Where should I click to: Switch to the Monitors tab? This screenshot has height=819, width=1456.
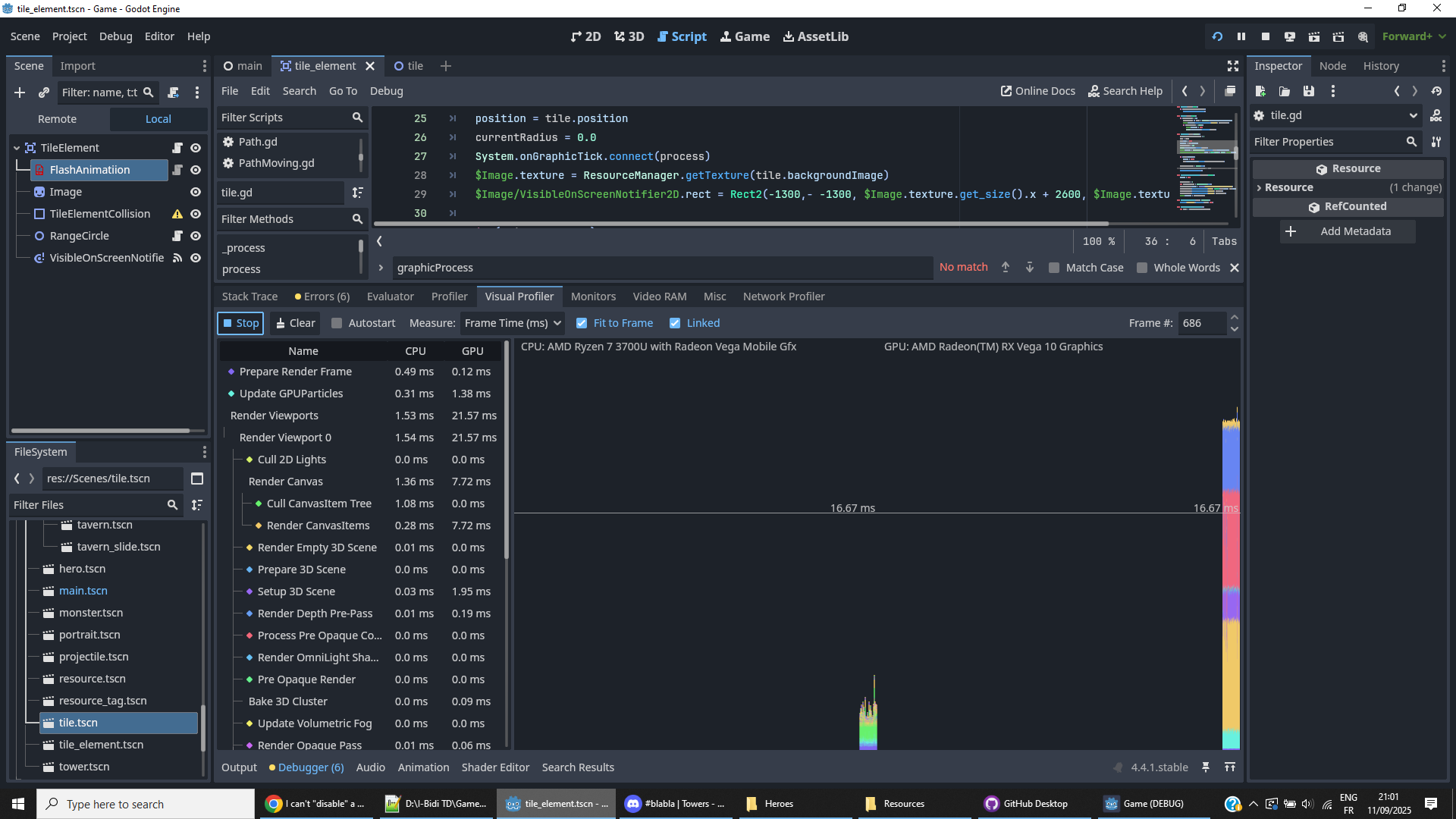coord(593,297)
